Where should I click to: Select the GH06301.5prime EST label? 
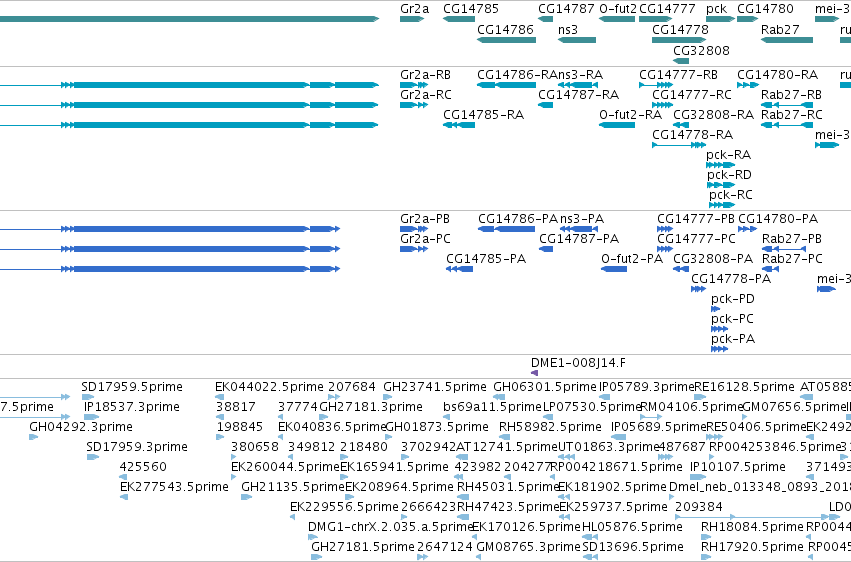545,387
